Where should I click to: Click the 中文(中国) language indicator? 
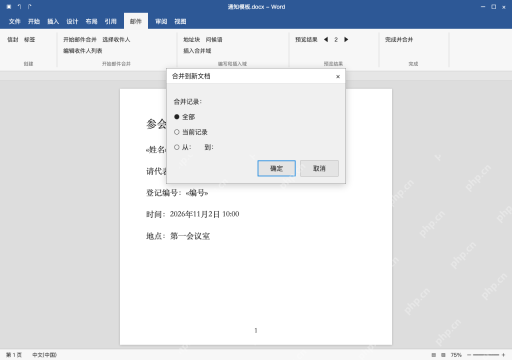44,355
